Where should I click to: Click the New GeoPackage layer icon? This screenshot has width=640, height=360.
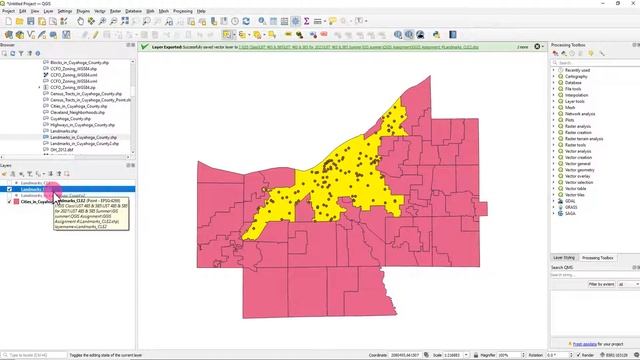(x=20, y=35)
